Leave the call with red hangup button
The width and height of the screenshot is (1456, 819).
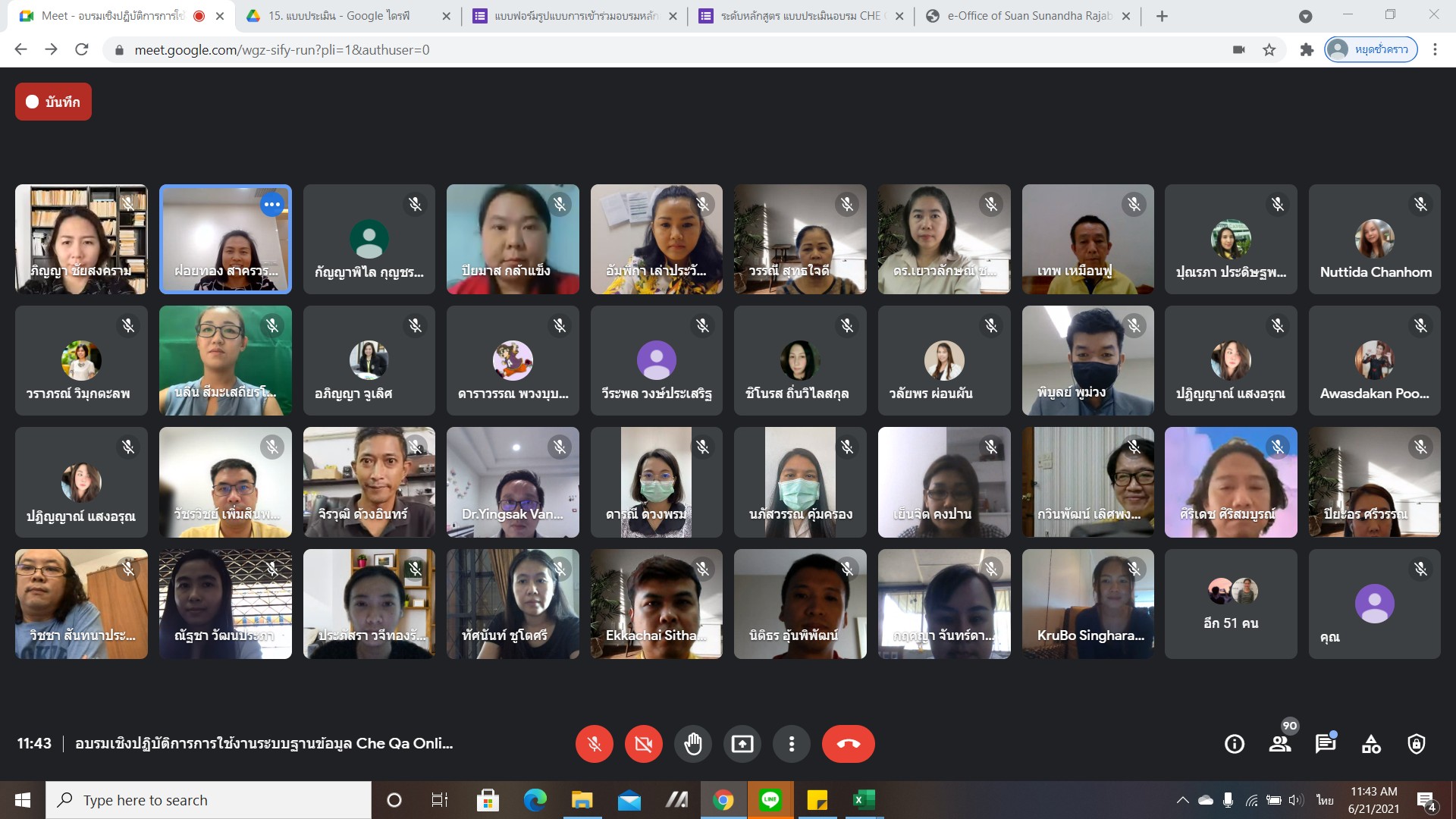coord(848,744)
